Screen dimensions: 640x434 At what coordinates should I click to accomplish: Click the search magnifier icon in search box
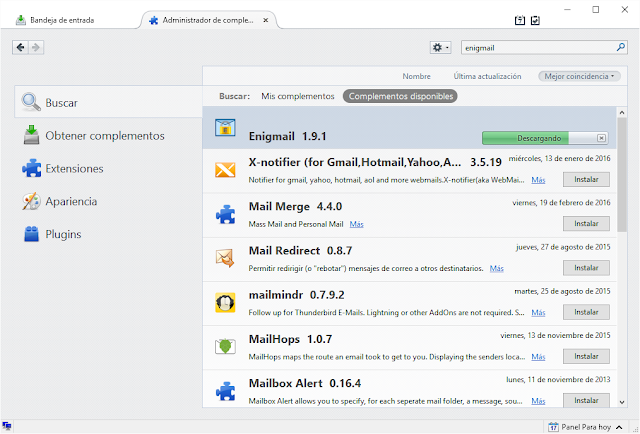(620, 47)
